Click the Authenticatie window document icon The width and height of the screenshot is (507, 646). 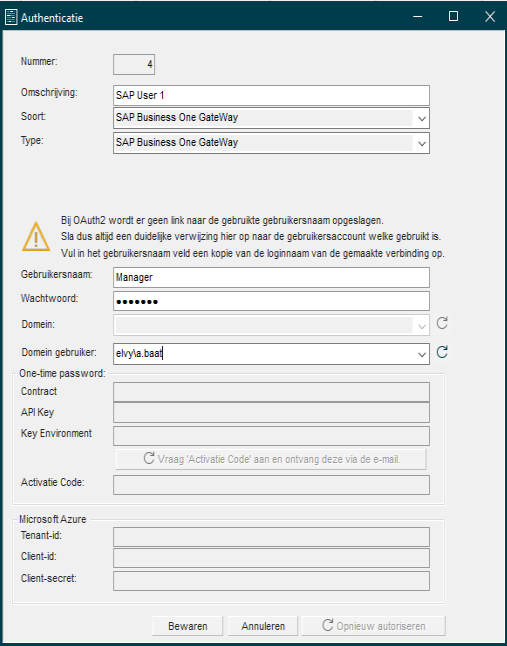coord(11,18)
